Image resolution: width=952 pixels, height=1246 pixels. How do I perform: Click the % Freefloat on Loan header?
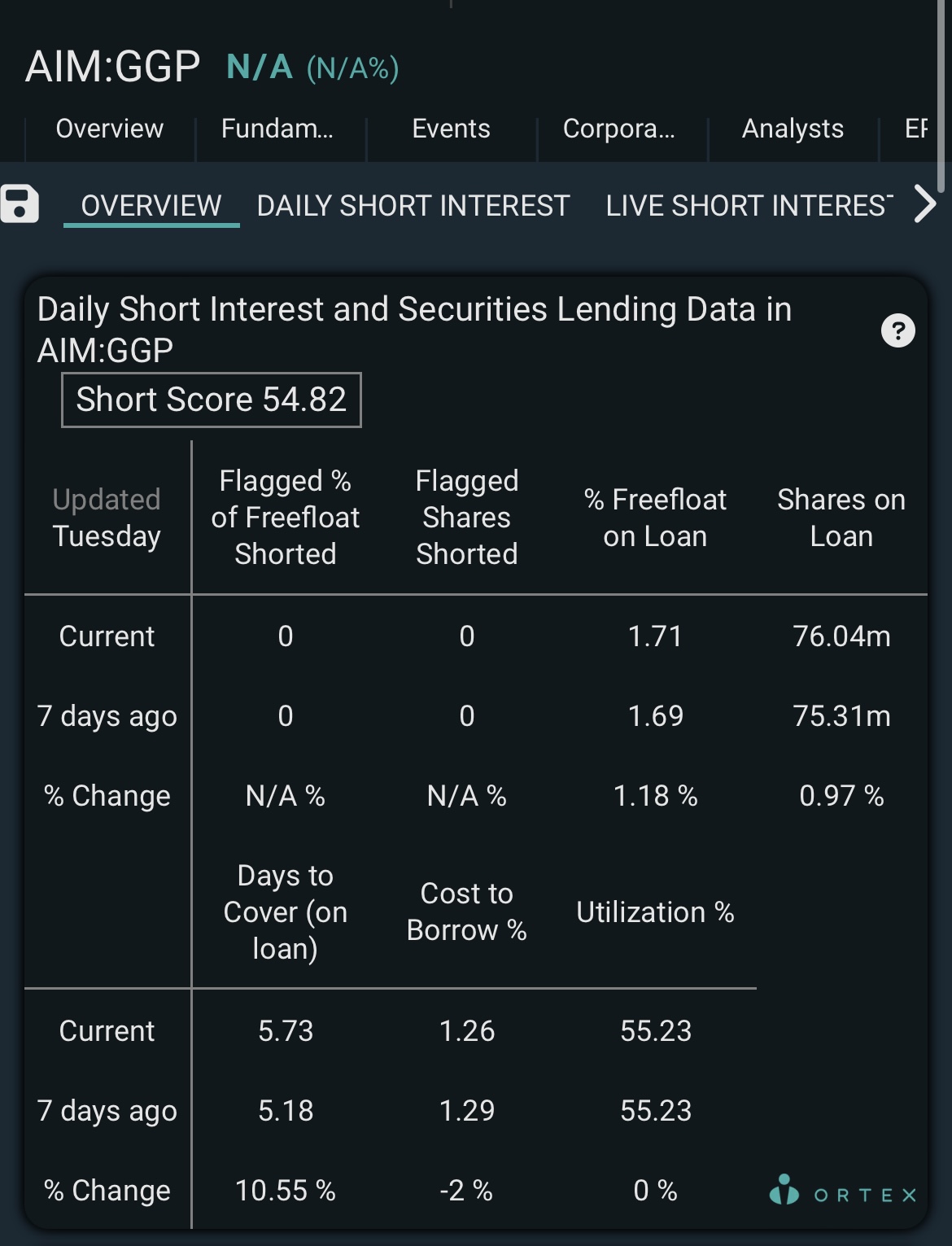(x=655, y=518)
